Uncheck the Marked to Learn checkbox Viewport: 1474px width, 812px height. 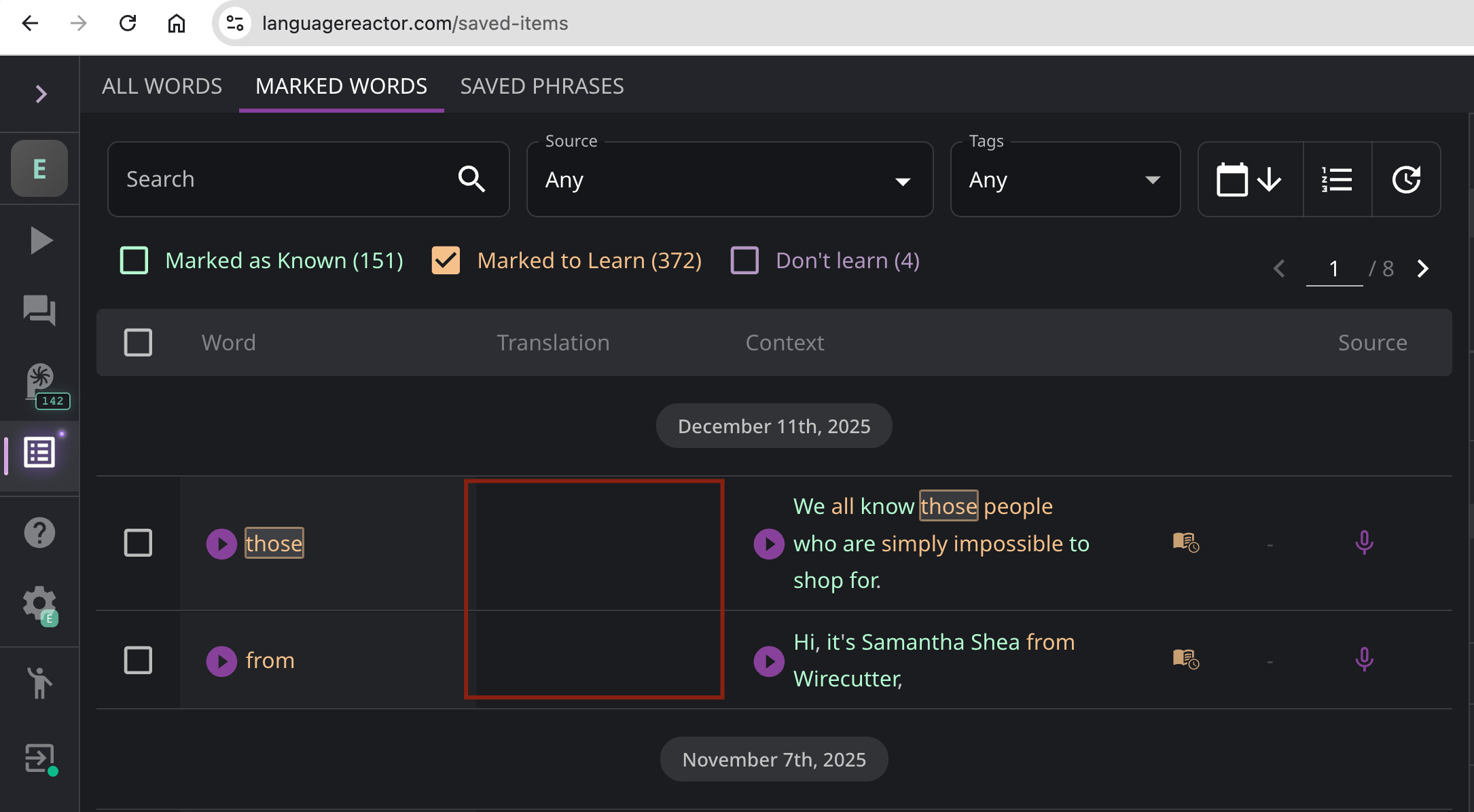click(x=446, y=261)
